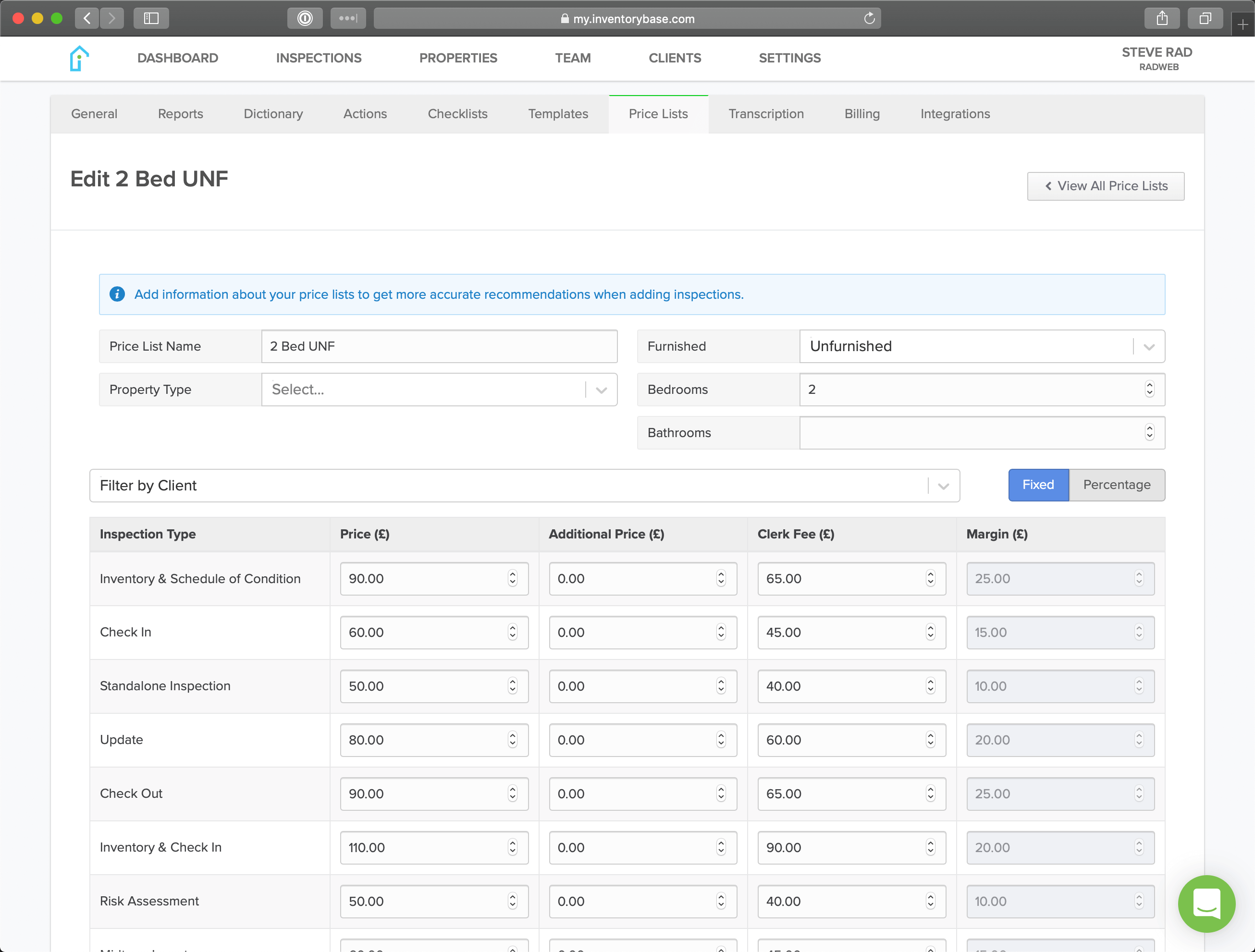This screenshot has height=952, width=1255.
Task: Click the Edit 2 Bed UNF heading
Action: coord(148,179)
